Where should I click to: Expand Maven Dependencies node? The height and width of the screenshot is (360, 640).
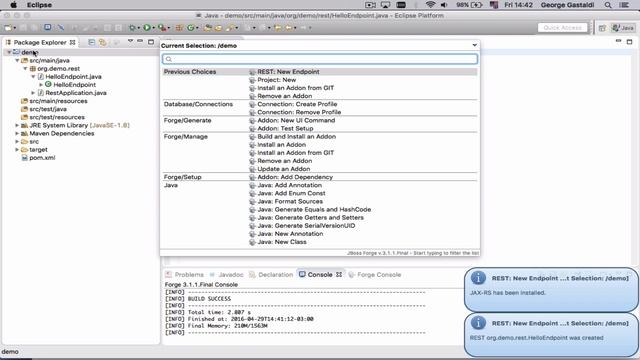point(17,133)
